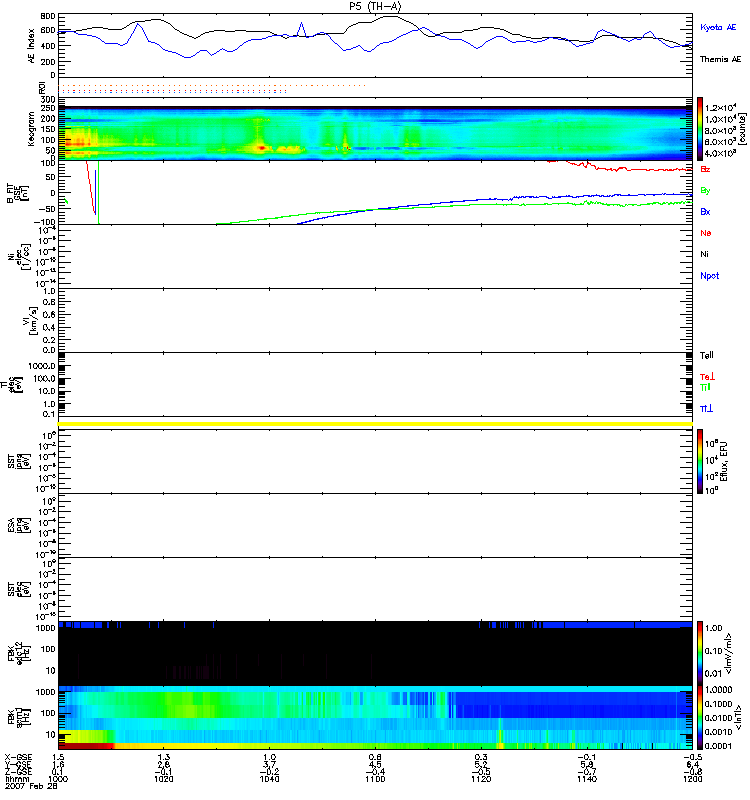Click the red Bz legend label
The height and width of the screenshot is (800, 750).
705,169
